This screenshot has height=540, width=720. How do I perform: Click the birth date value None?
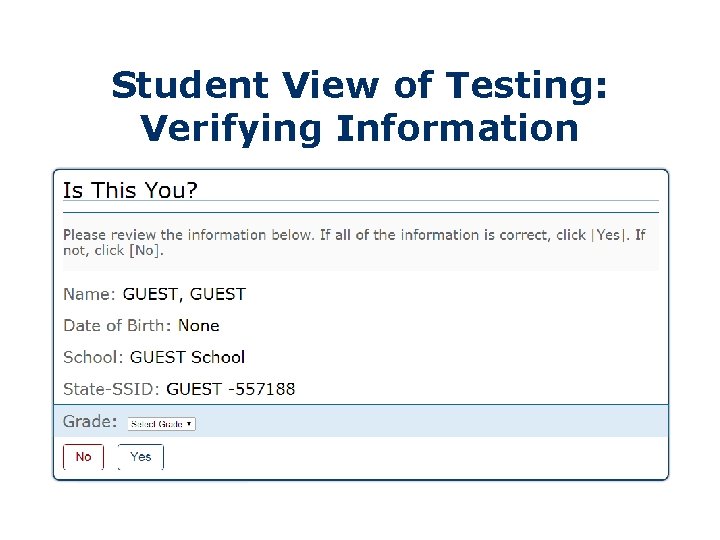point(199,326)
